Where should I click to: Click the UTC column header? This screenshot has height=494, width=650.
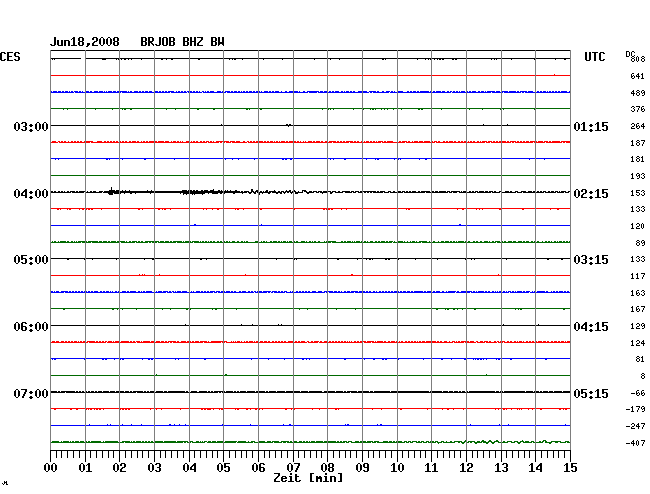[x=594, y=57]
